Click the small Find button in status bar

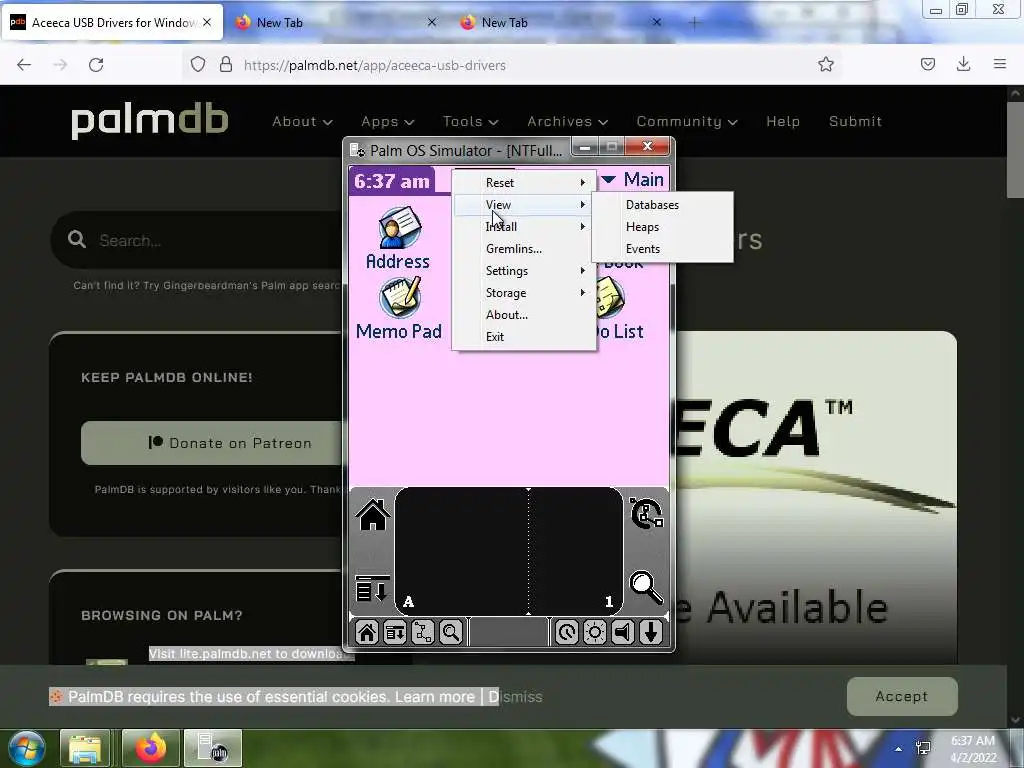click(x=451, y=632)
